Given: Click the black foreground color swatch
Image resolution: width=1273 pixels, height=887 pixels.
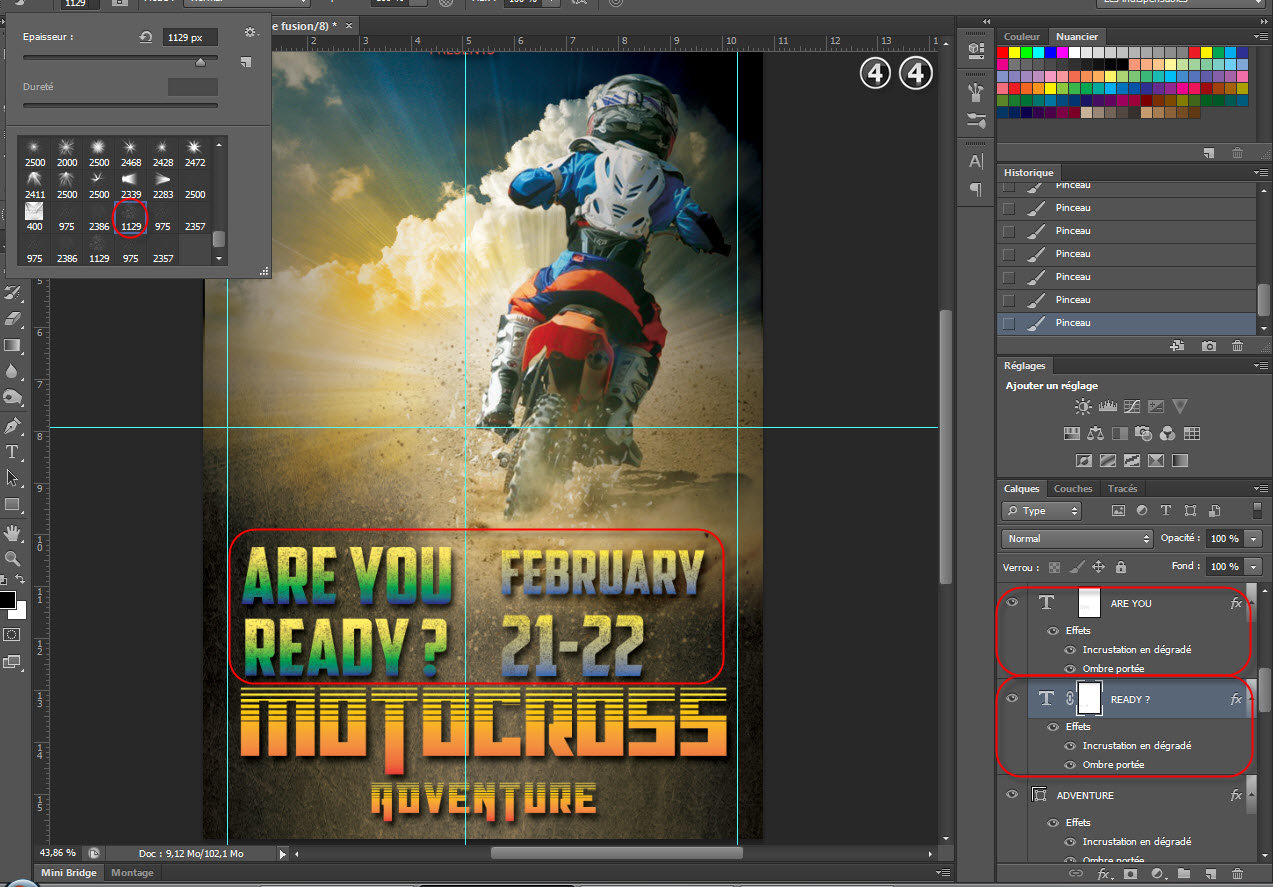Looking at the screenshot, I should click(7, 600).
